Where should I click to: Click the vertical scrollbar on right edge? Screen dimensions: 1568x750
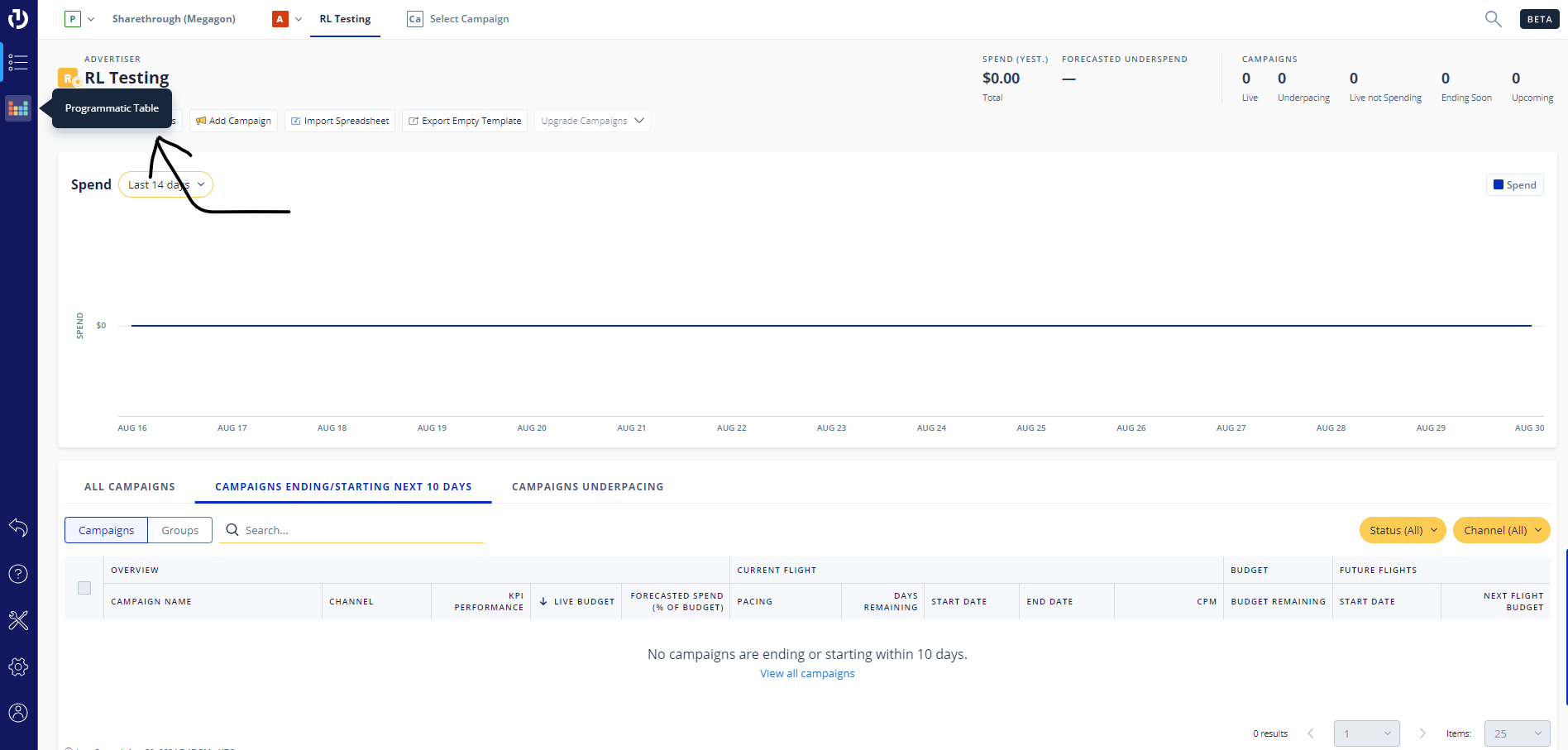pos(1566,626)
